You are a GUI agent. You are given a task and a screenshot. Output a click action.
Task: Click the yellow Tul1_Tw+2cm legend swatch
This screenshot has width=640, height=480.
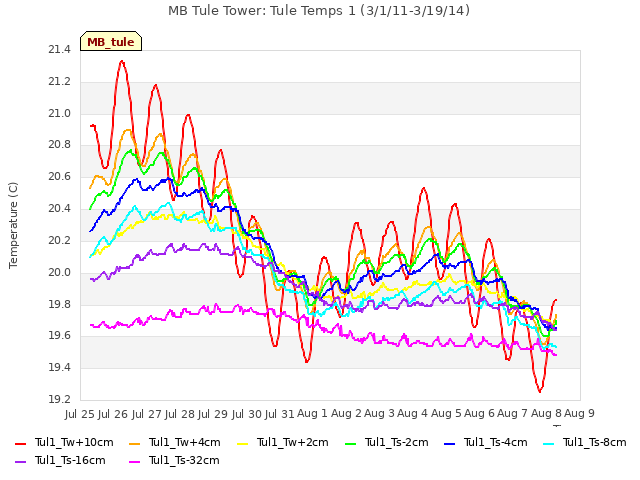pos(242,443)
